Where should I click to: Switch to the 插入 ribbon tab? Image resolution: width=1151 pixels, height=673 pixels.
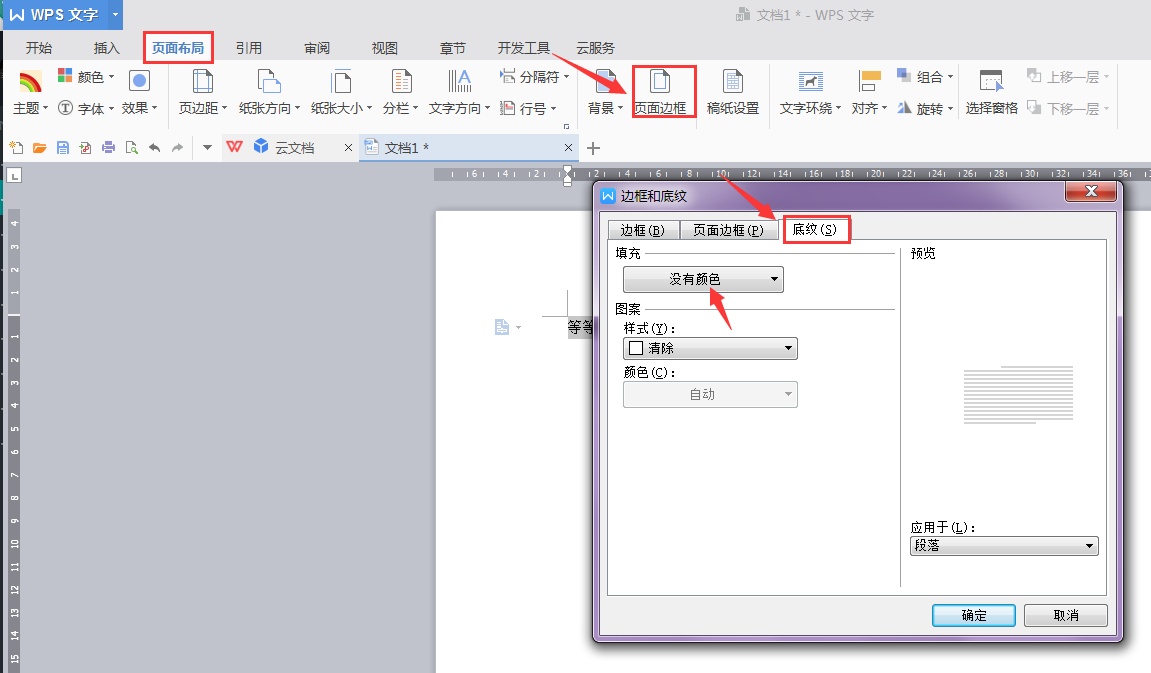tap(106, 48)
